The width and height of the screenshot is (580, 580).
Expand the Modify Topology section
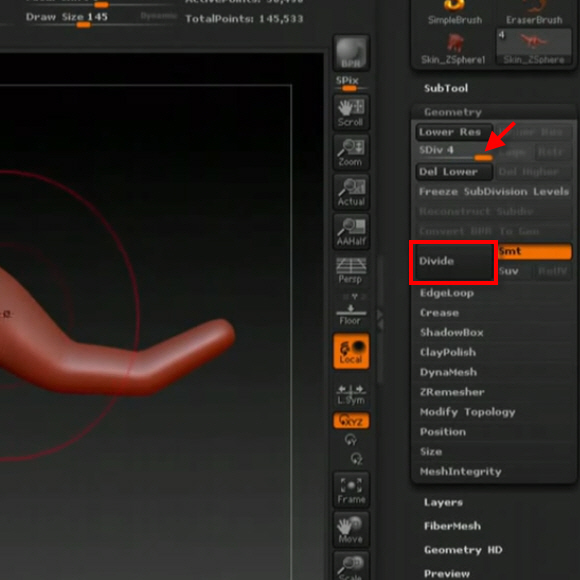[x=468, y=412]
